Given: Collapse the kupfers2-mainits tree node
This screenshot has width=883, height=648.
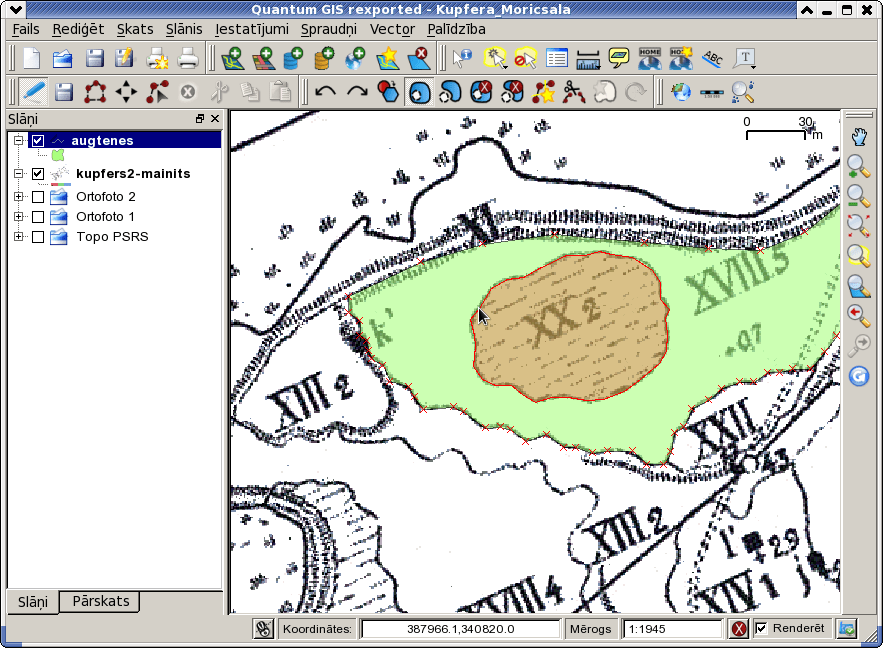Looking at the screenshot, I should pos(19,173).
